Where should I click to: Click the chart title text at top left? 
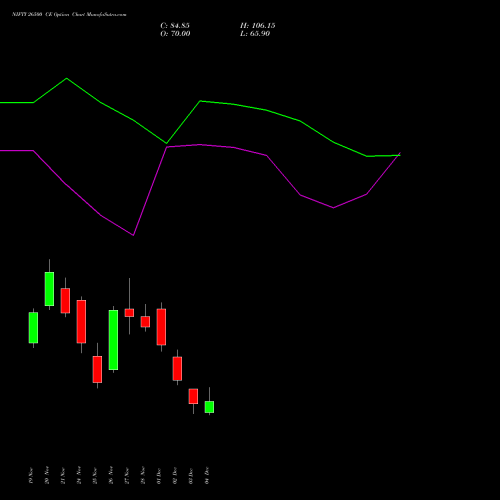[69, 15]
